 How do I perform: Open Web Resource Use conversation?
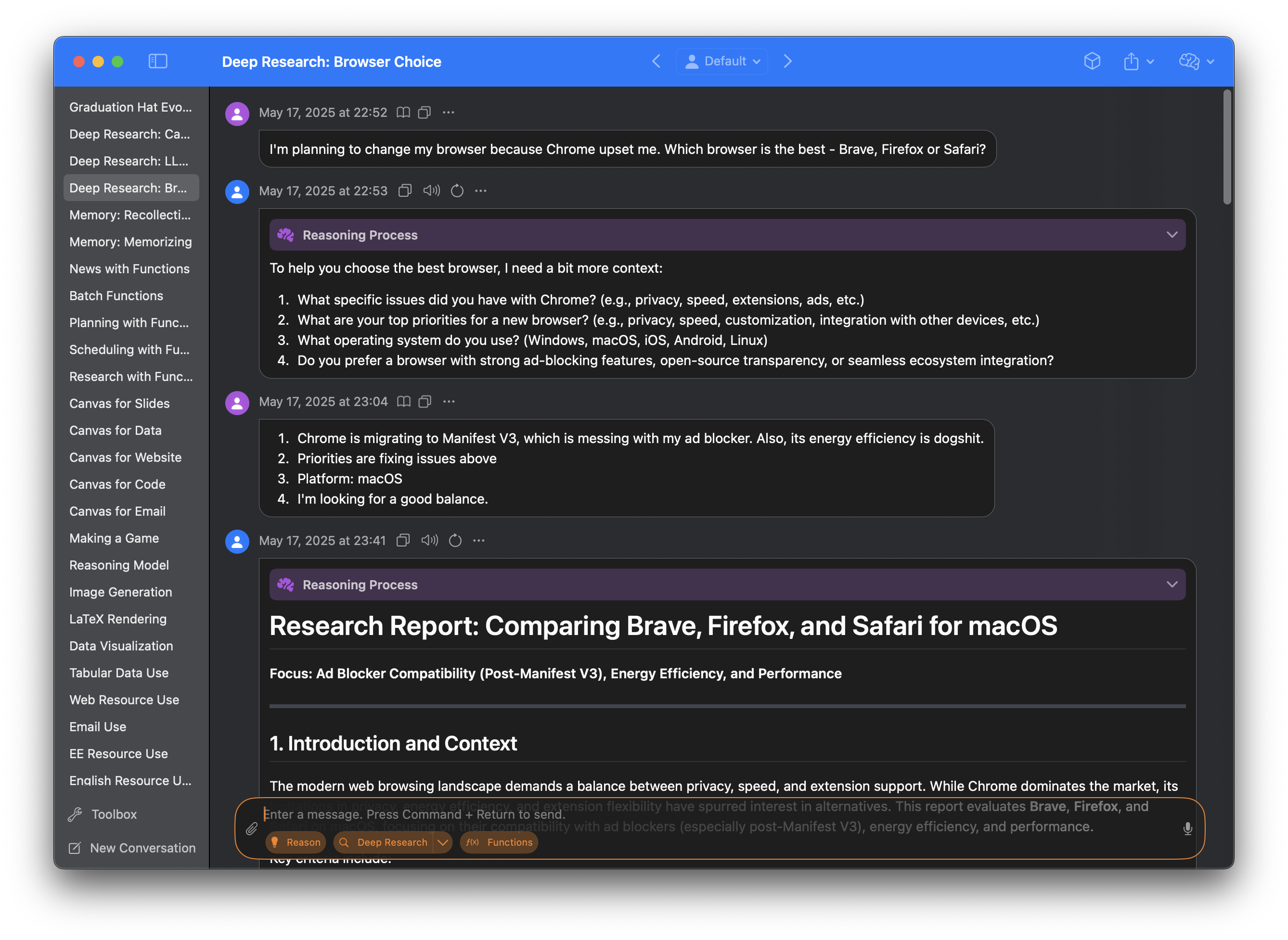[131, 700]
